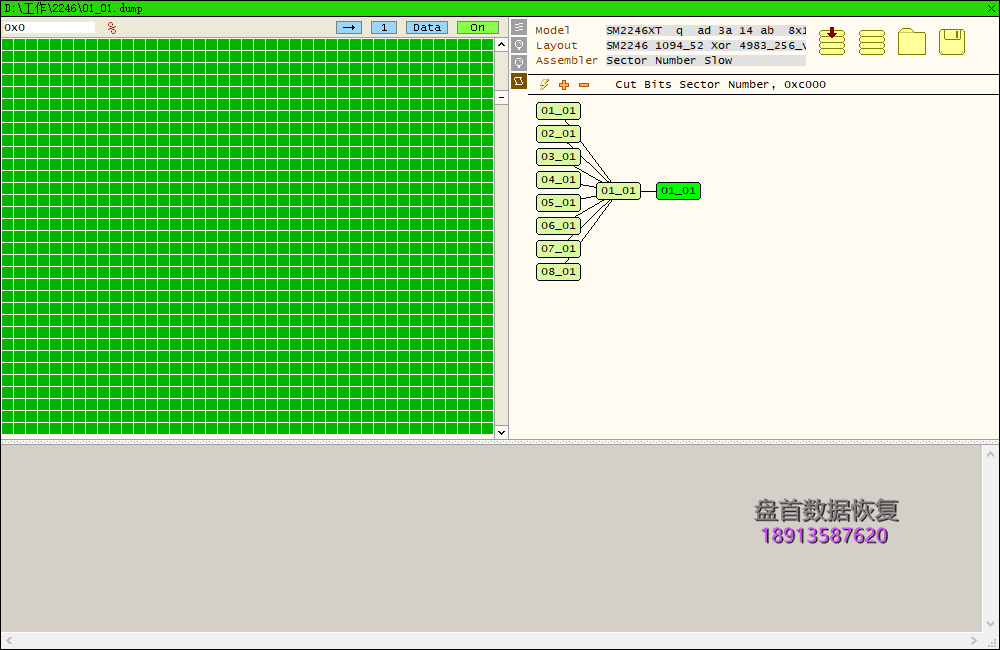Click the blue arrow direction button
The image size is (1000, 650).
coord(349,27)
